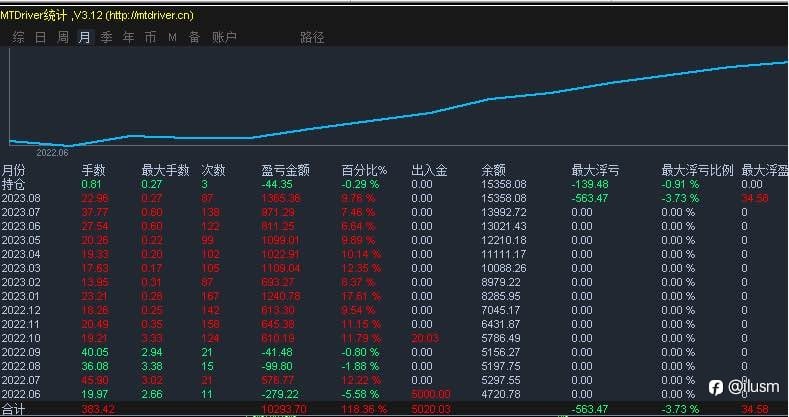Viewport: 789px width, 417px height.
Task: Click the MTDriver统计 V3.12 title text
Action: tap(97, 16)
